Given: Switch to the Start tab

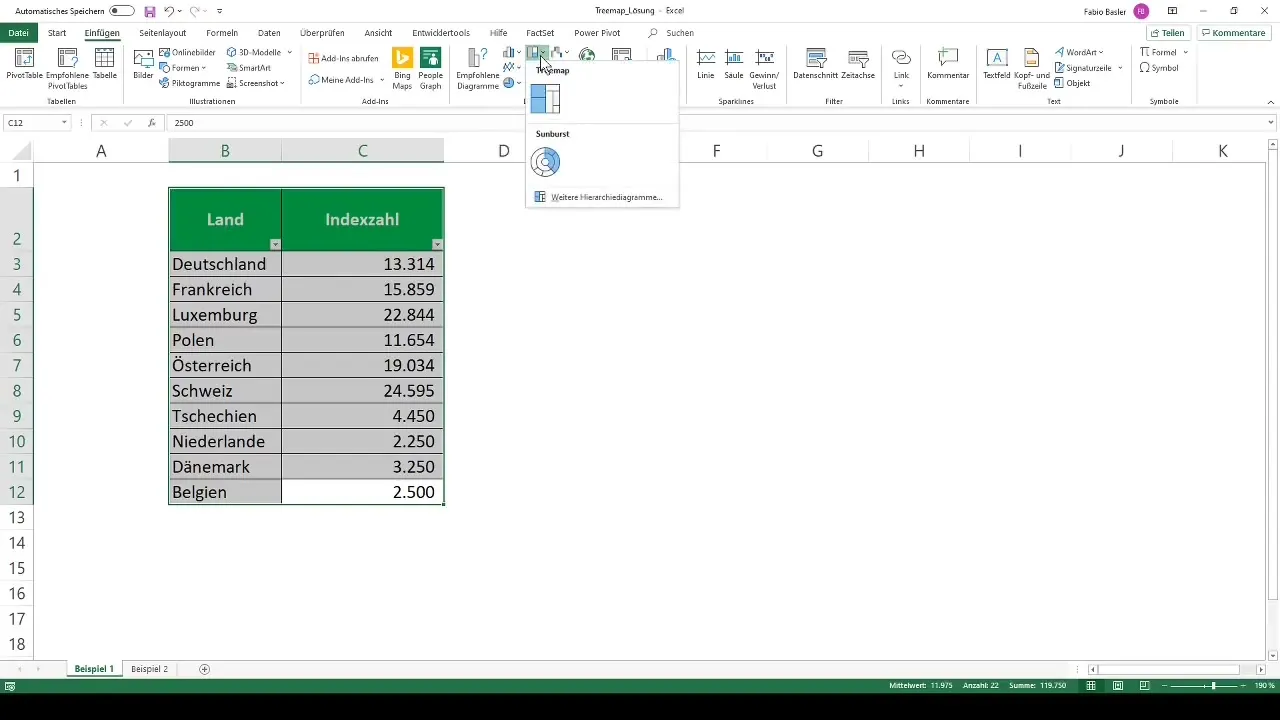Looking at the screenshot, I should click(x=57, y=33).
